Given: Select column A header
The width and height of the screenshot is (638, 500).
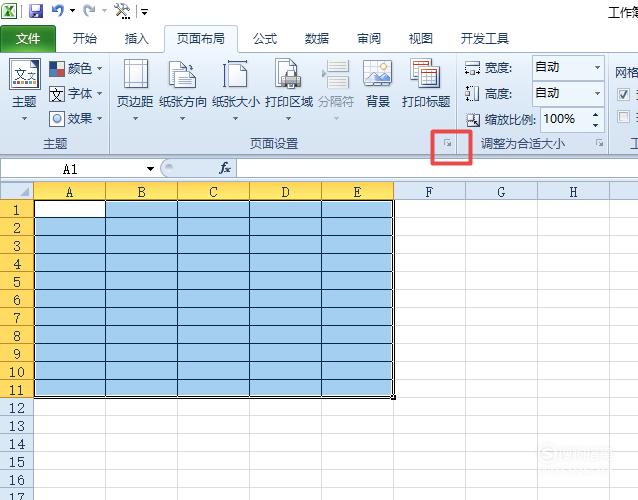Looking at the screenshot, I should pyautogui.click(x=70, y=192).
